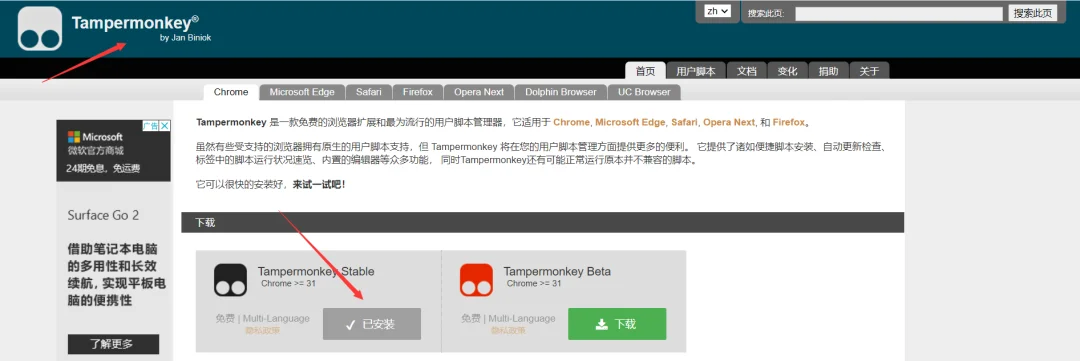Open the 捐助 navigation tab

(x=829, y=71)
